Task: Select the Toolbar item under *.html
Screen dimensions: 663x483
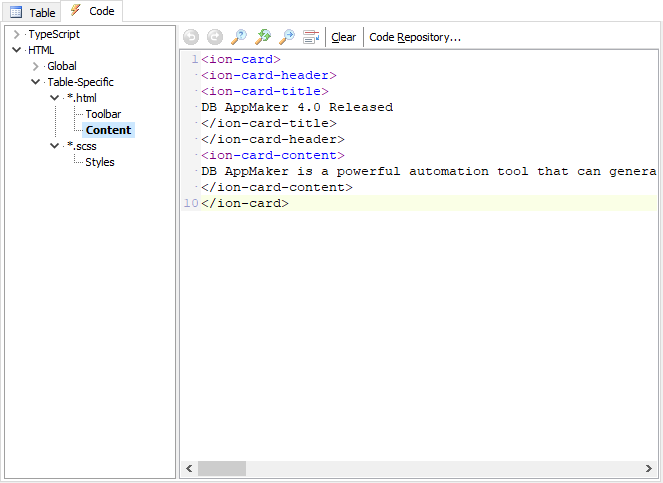Action: [x=103, y=114]
